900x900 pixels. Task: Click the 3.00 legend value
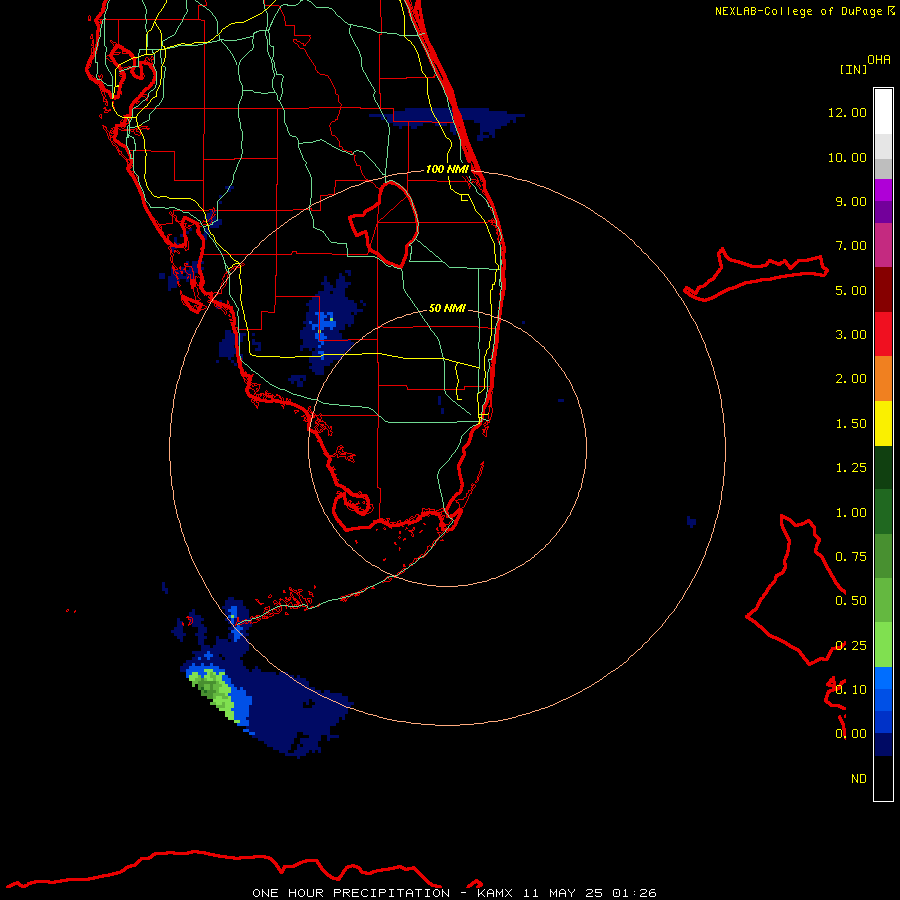pos(851,335)
